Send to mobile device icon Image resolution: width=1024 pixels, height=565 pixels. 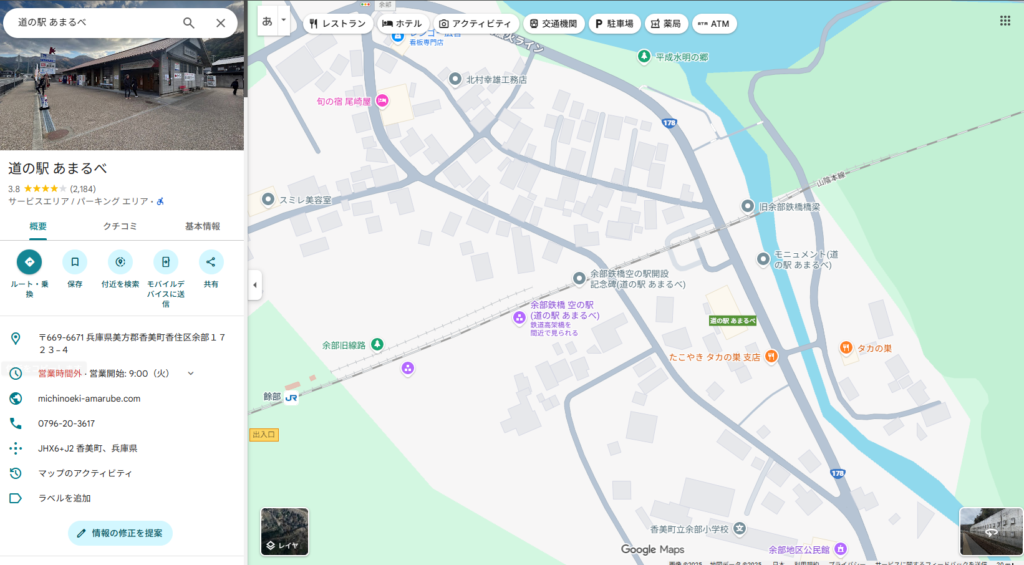[x=166, y=262]
